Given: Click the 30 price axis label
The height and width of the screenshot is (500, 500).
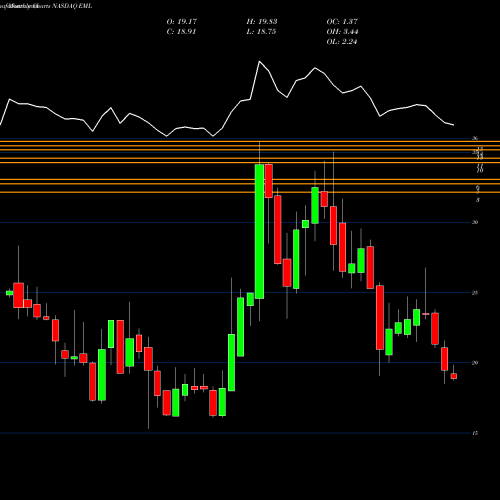Looking at the screenshot, I should (x=475, y=222).
